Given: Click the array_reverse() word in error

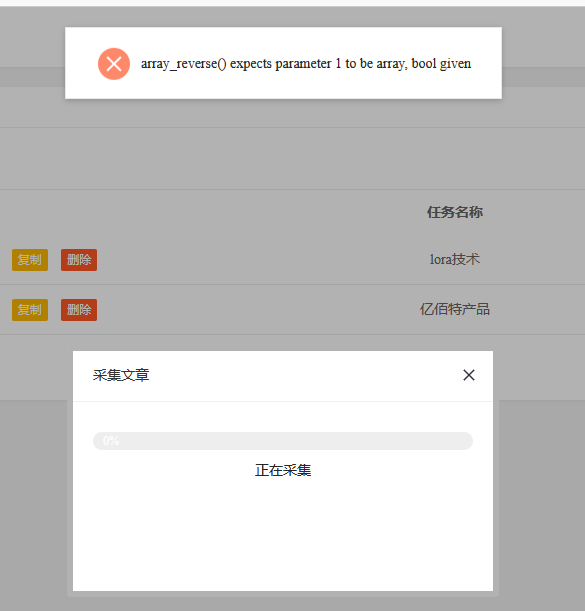Looking at the screenshot, I should coord(183,64).
